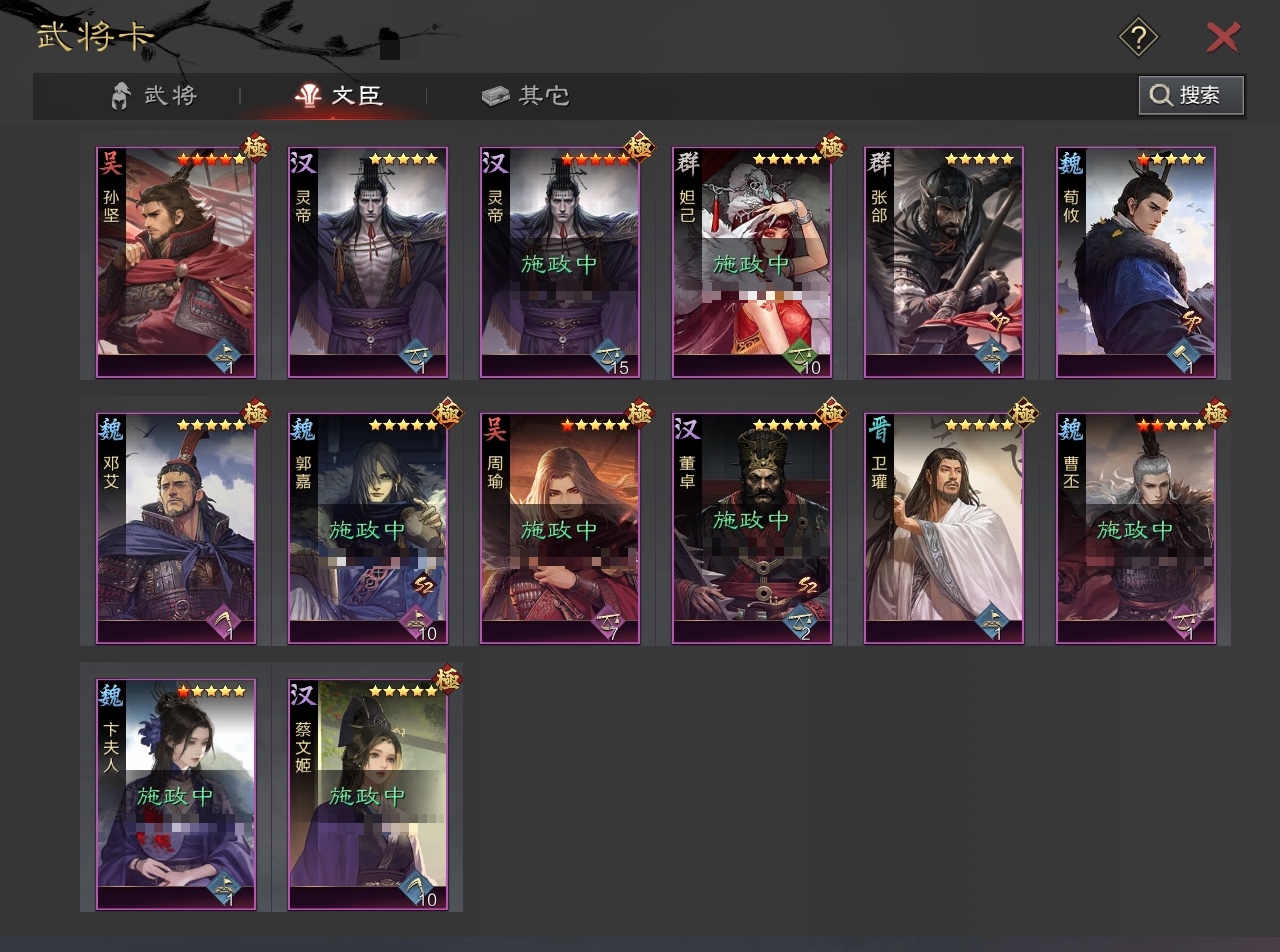
Task: Choose the 蔡文姬 card
Action: coord(368,794)
